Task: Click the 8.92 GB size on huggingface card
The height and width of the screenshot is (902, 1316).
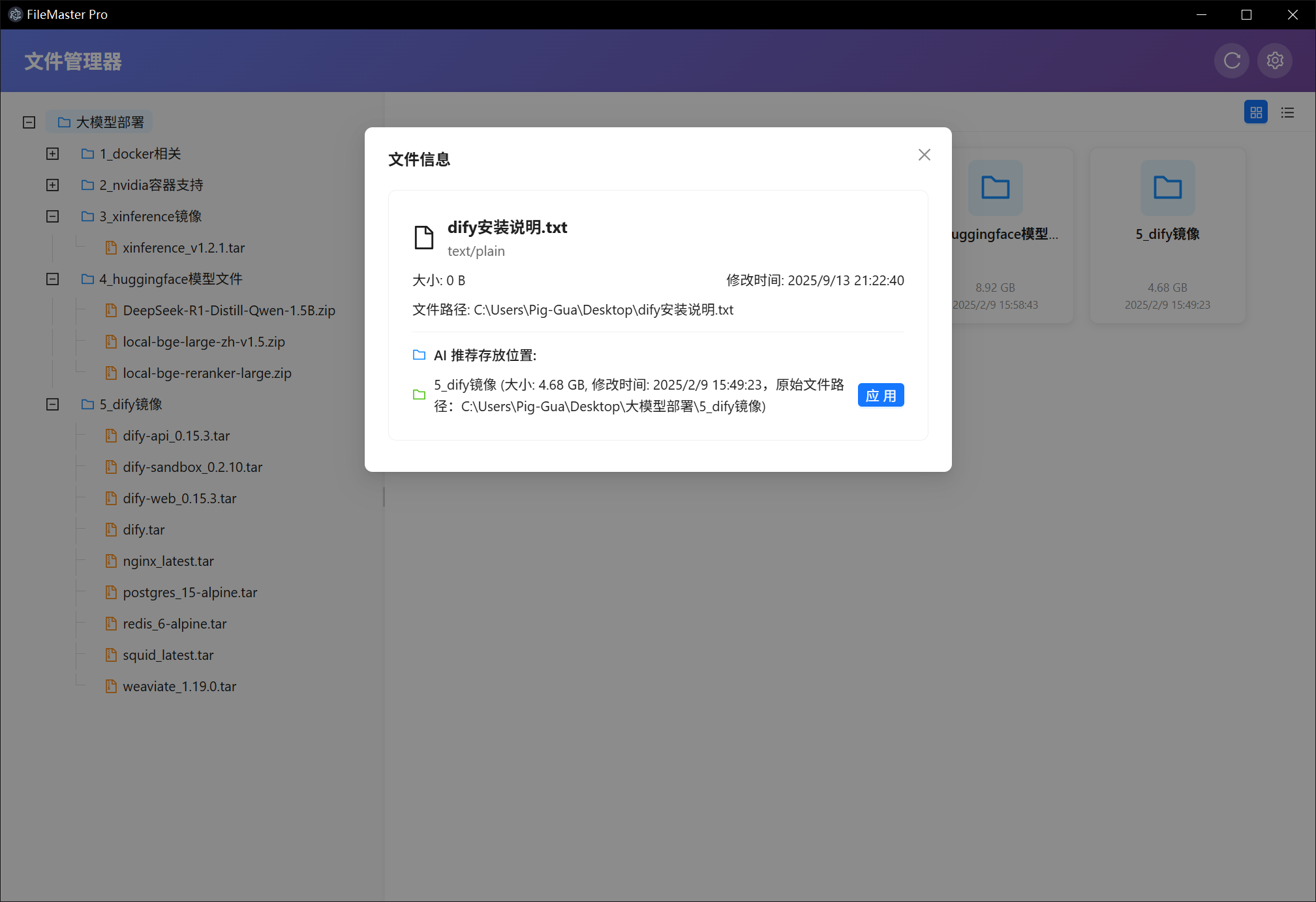Action: [995, 288]
